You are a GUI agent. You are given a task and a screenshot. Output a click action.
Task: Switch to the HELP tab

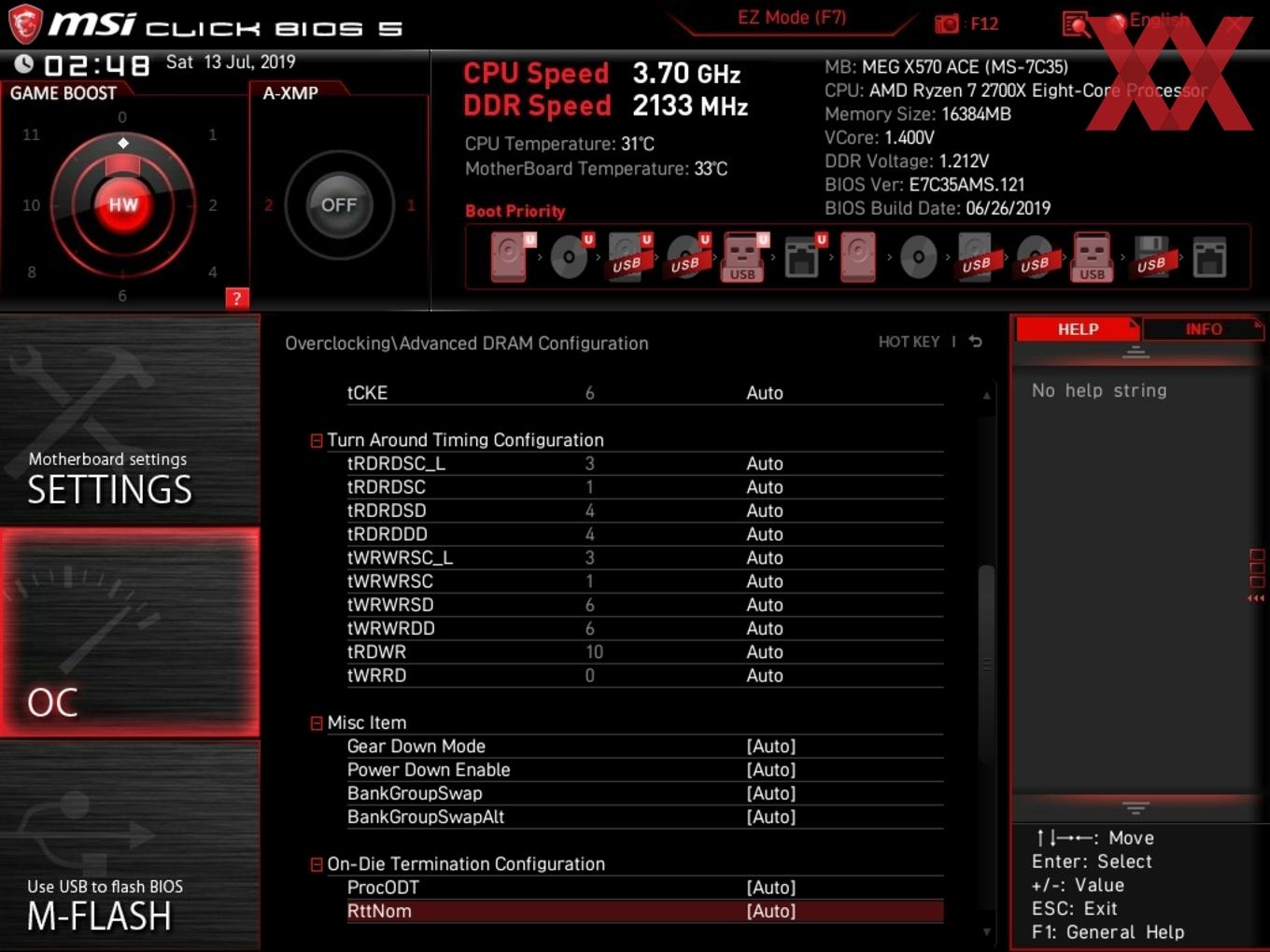(x=1078, y=329)
